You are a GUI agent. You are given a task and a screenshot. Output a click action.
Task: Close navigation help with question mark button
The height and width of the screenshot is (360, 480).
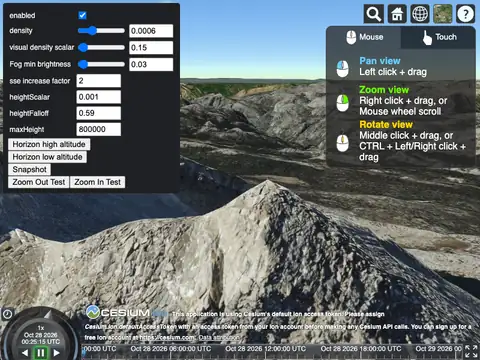[x=465, y=14]
